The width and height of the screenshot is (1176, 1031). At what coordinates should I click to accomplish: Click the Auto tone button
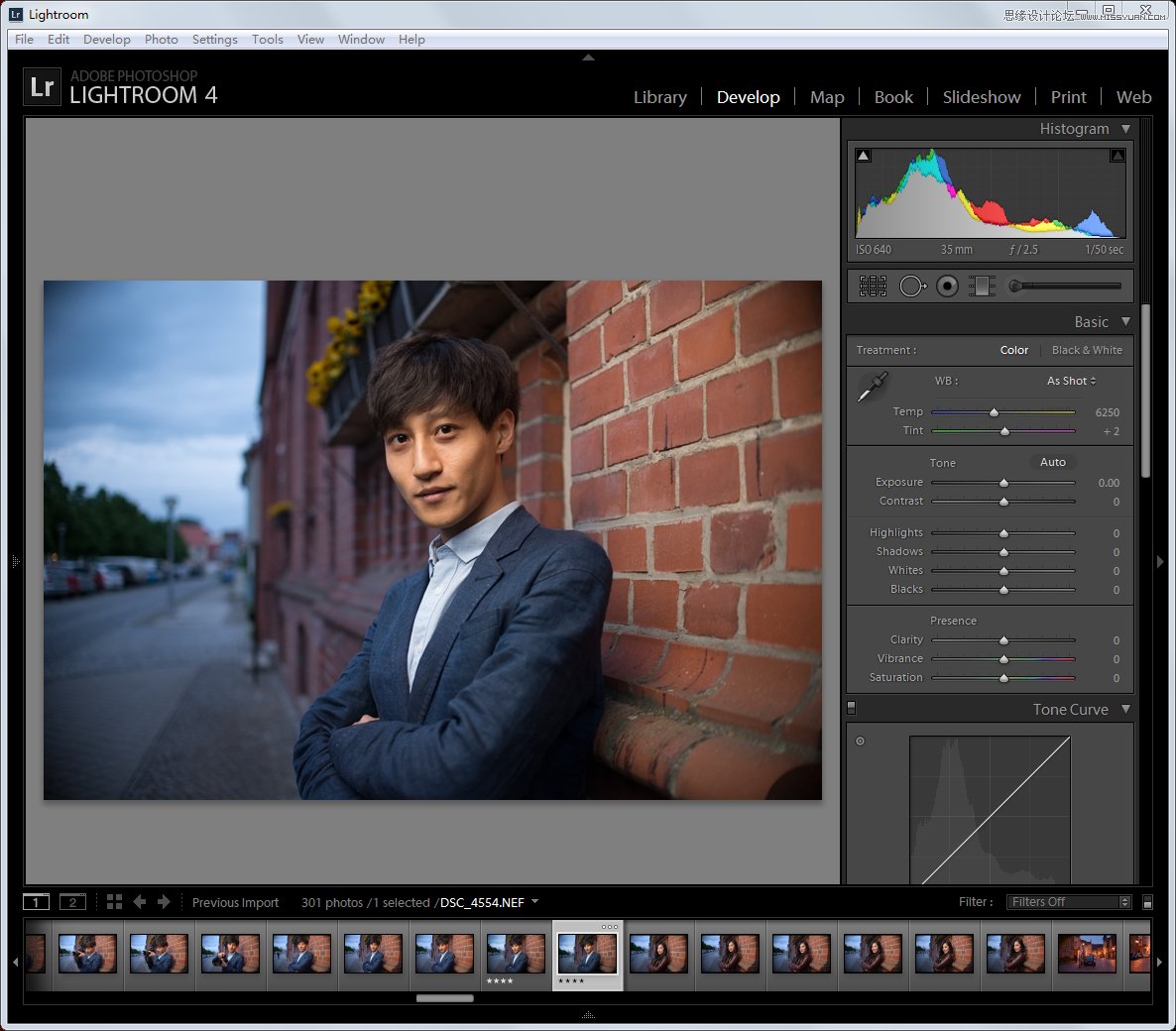[1052, 462]
